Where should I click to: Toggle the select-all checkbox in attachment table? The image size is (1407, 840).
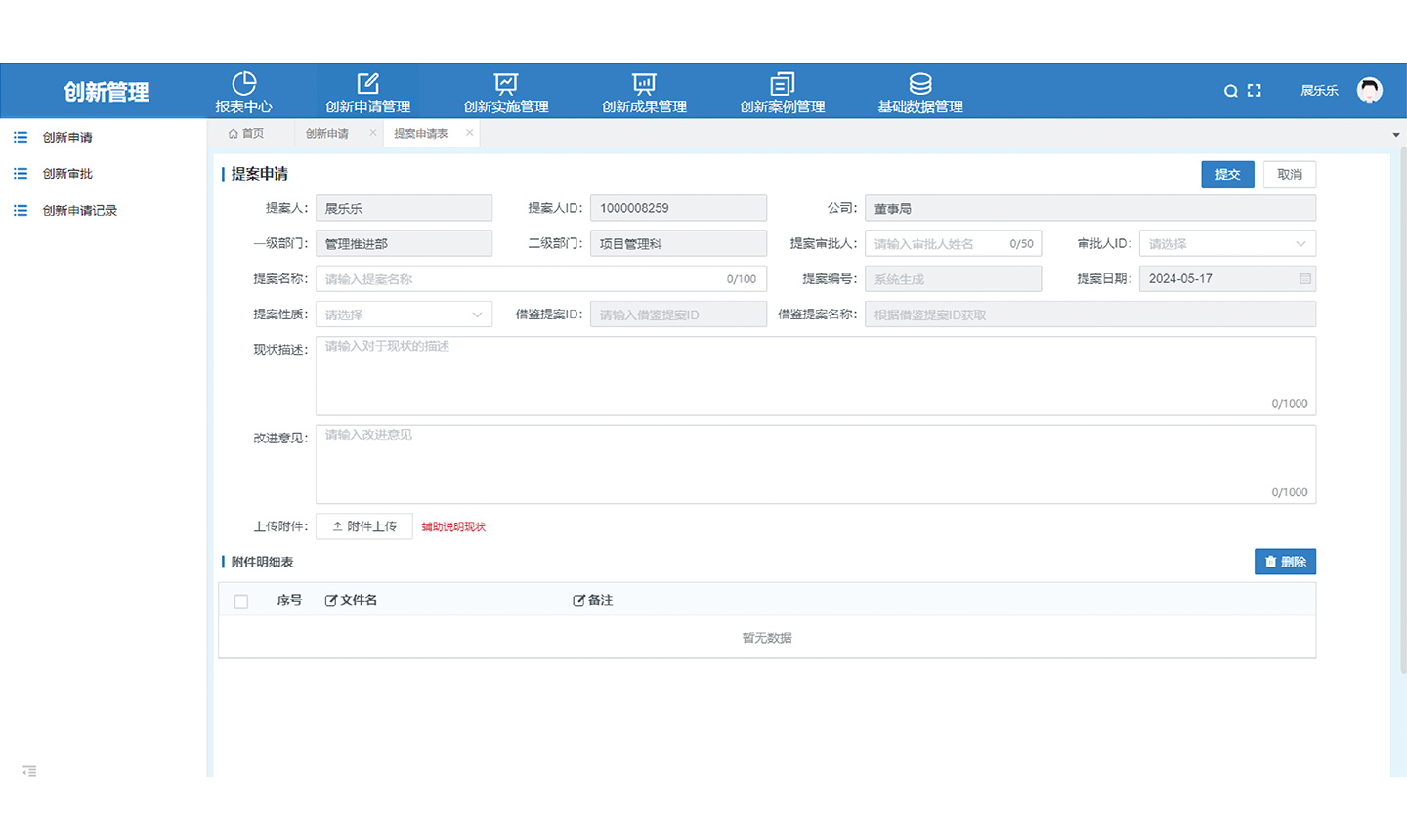[x=241, y=601]
